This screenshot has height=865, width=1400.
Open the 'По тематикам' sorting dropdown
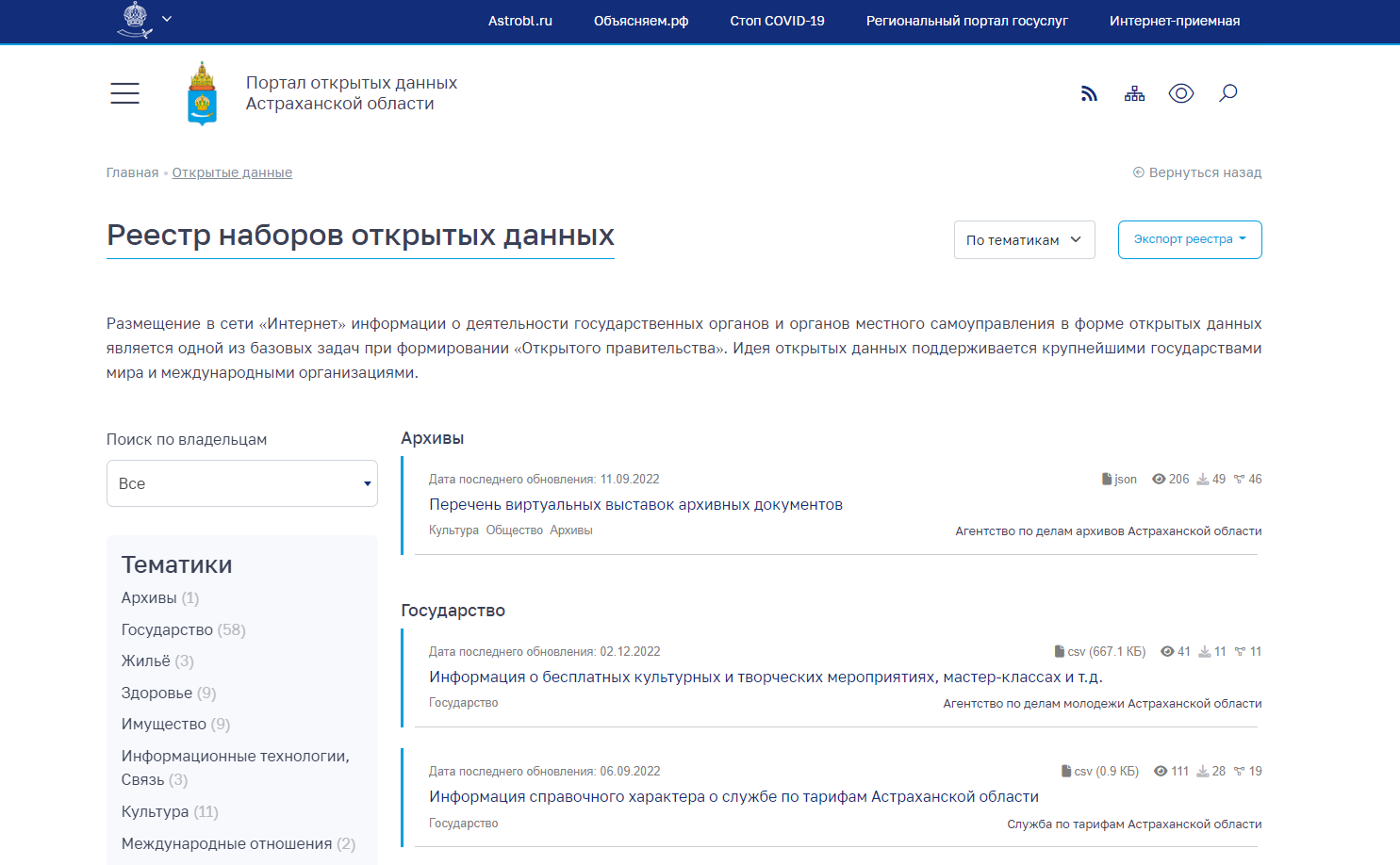tap(1024, 240)
